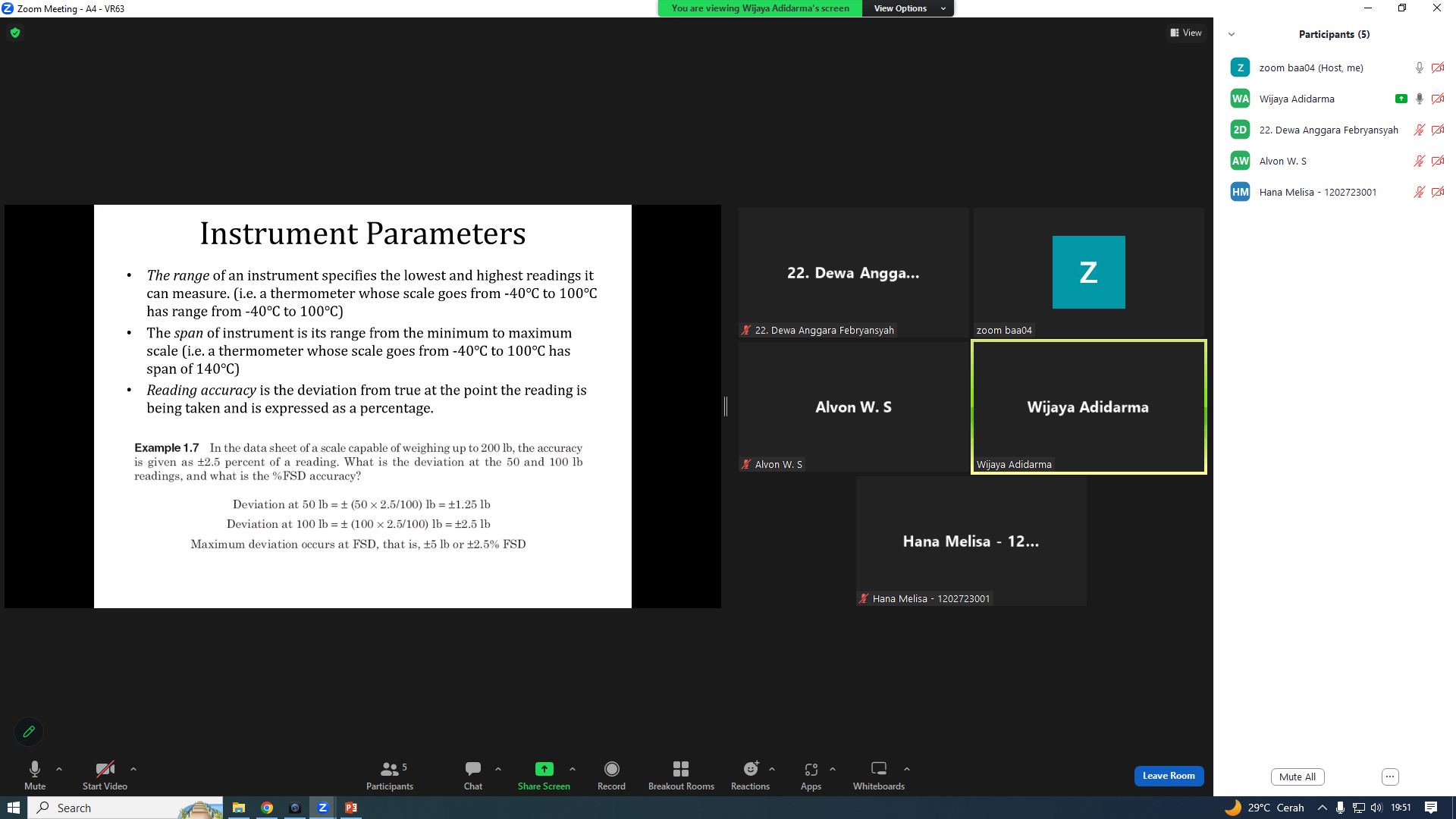This screenshot has width=1456, height=819.
Task: Click Wijaya Adidarma's screen sharing indicator
Action: pos(1401,99)
